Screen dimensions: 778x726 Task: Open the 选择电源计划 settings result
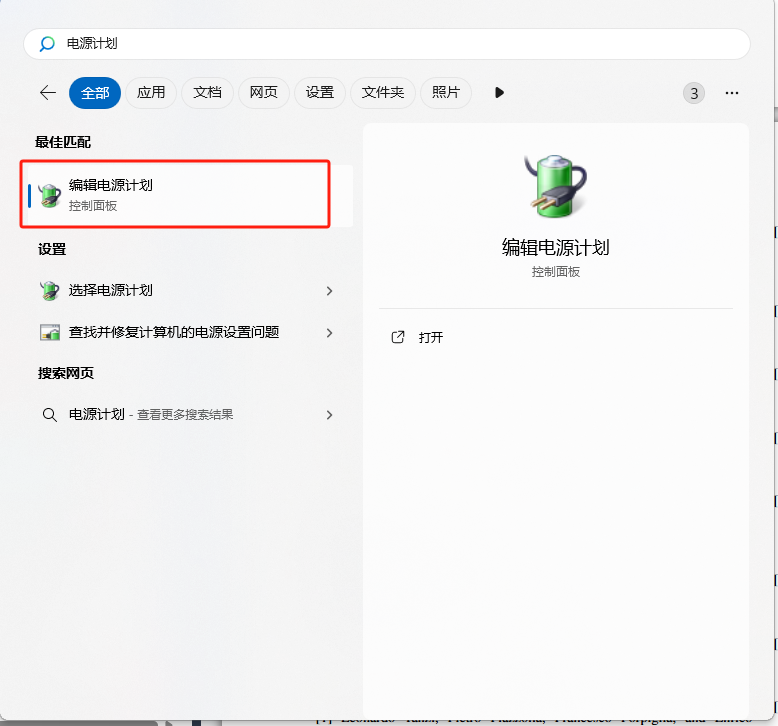[x=187, y=291]
